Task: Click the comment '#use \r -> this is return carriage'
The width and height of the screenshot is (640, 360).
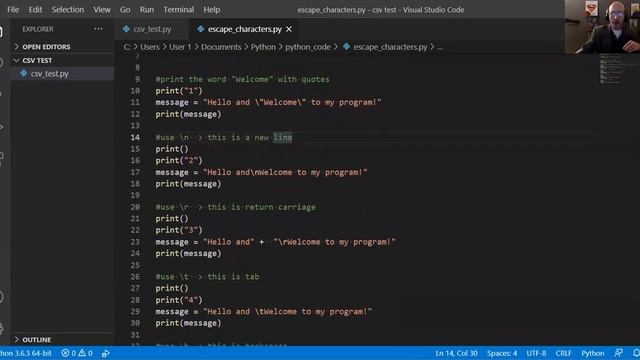Action: pos(236,207)
